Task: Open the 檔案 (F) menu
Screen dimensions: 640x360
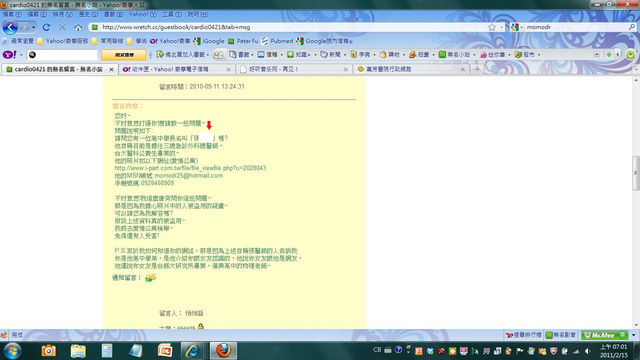Action: point(12,15)
